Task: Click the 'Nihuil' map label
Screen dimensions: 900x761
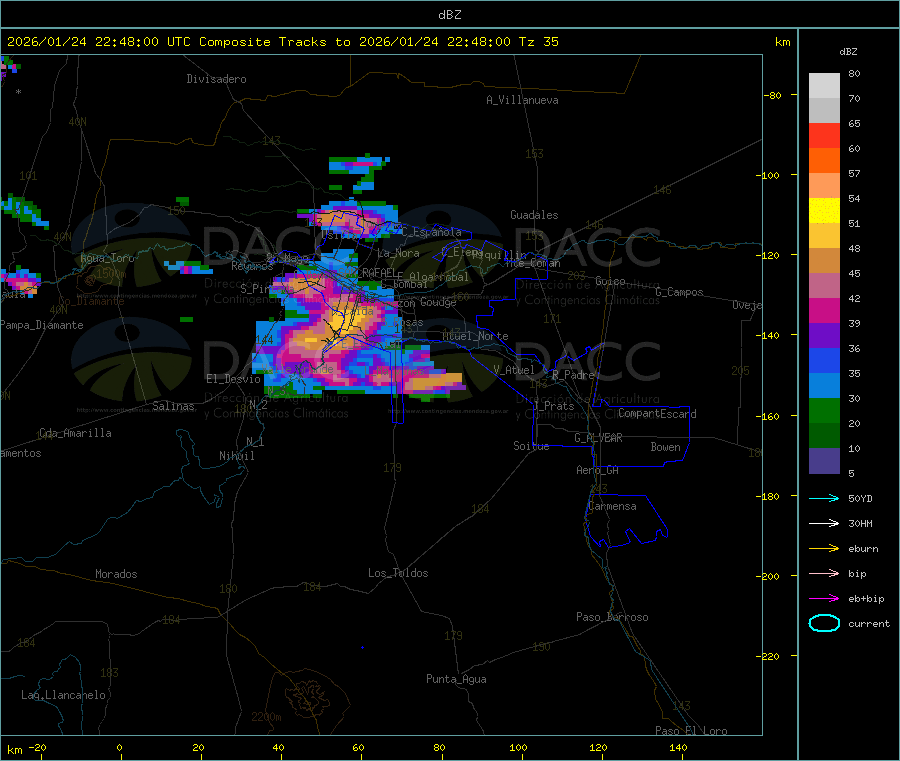Action: coord(237,456)
